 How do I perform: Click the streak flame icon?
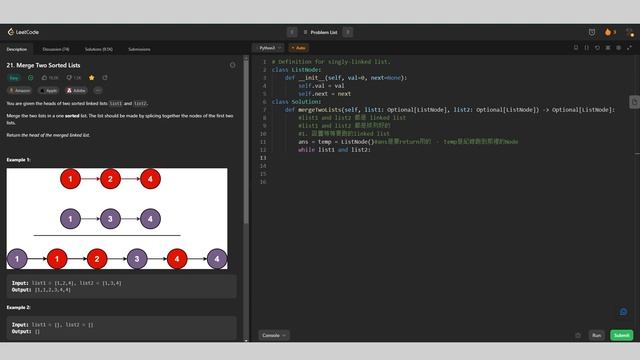(x=608, y=32)
